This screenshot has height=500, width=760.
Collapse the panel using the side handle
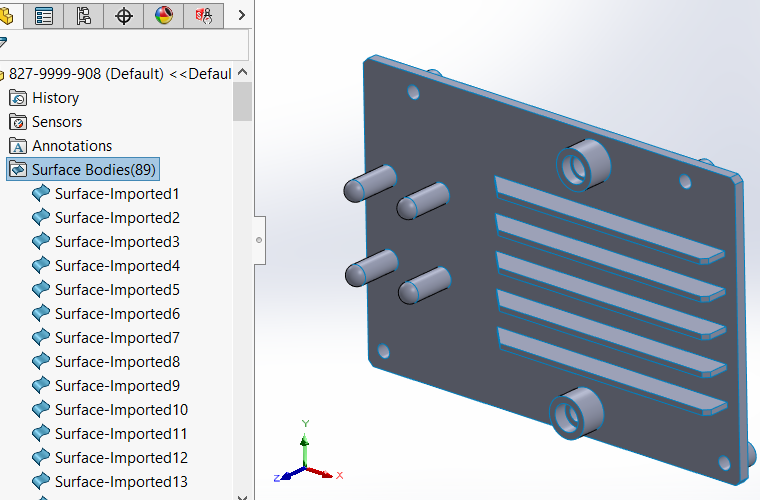click(x=259, y=240)
